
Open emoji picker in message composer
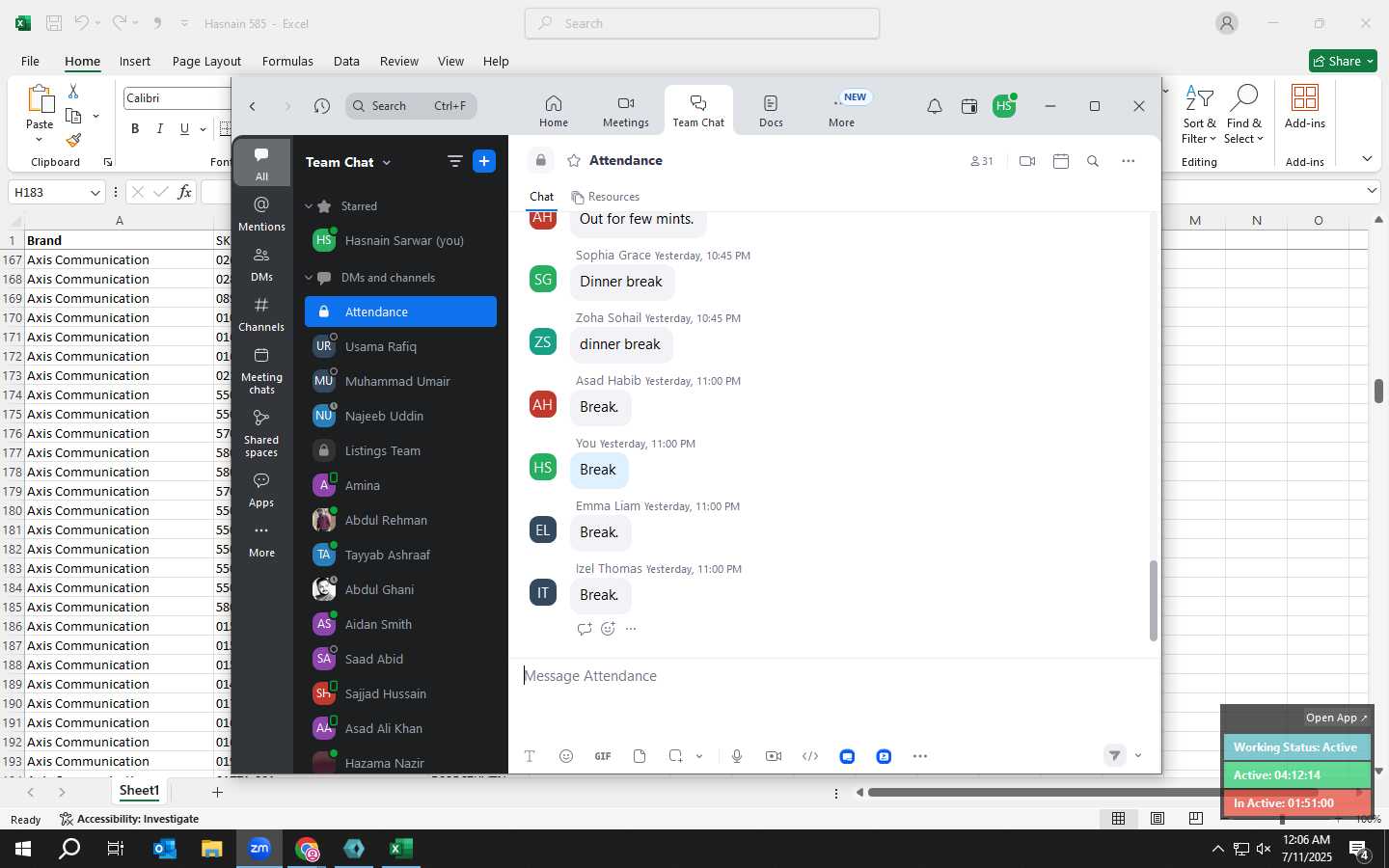[566, 756]
